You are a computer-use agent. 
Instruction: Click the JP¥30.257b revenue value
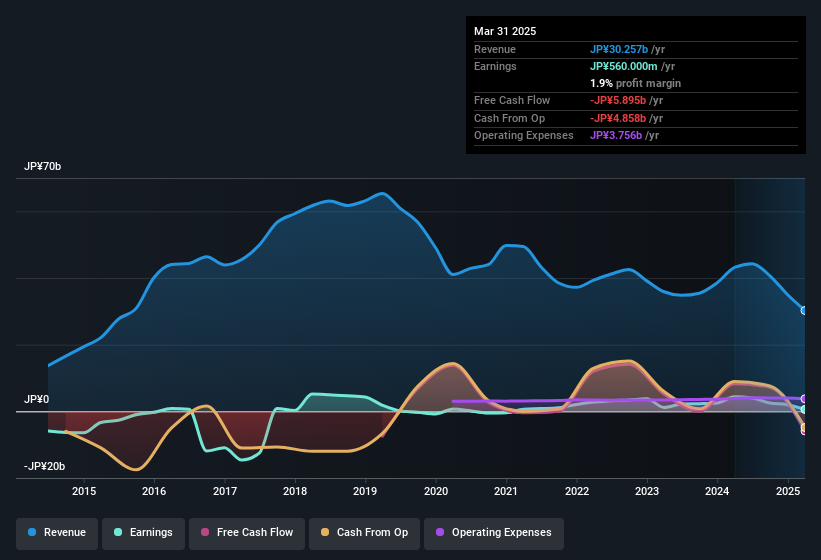point(619,49)
